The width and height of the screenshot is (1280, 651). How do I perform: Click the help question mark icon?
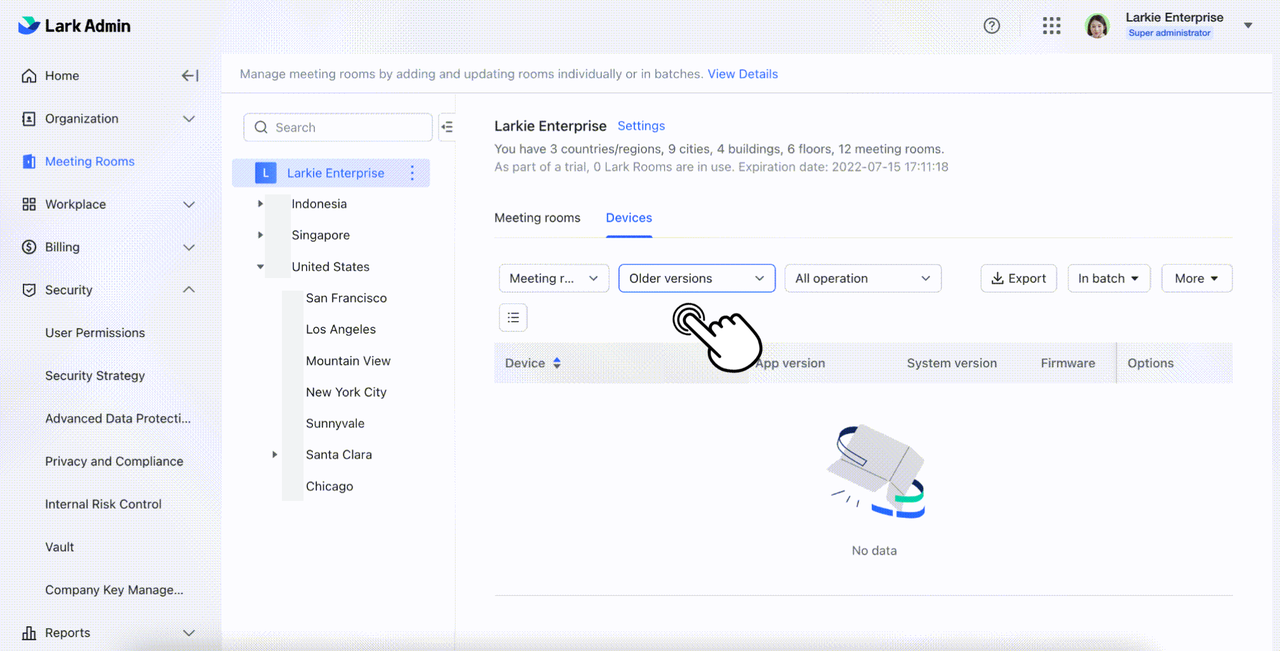tap(992, 26)
